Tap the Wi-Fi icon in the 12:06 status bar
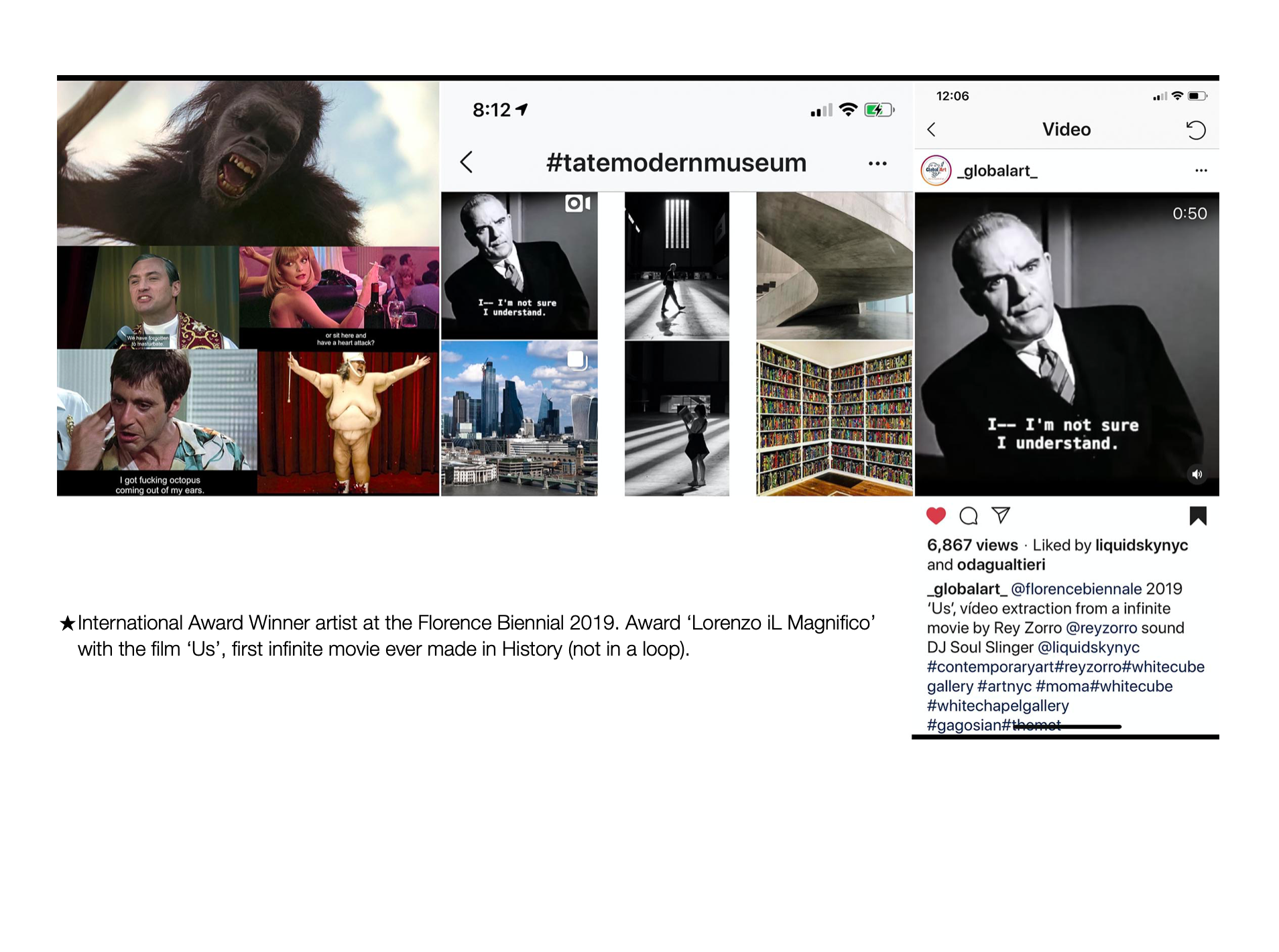The image size is (1279, 952). 1177,97
